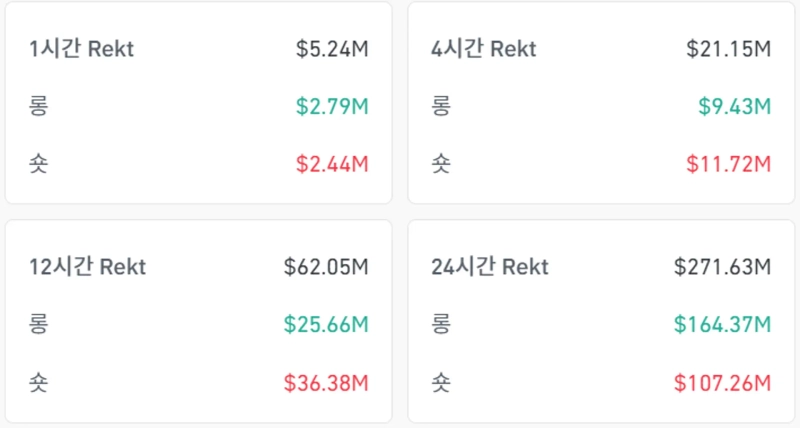Click the 숏 label in 24시간 card
This screenshot has width=800, height=428.
pyautogui.click(x=440, y=382)
